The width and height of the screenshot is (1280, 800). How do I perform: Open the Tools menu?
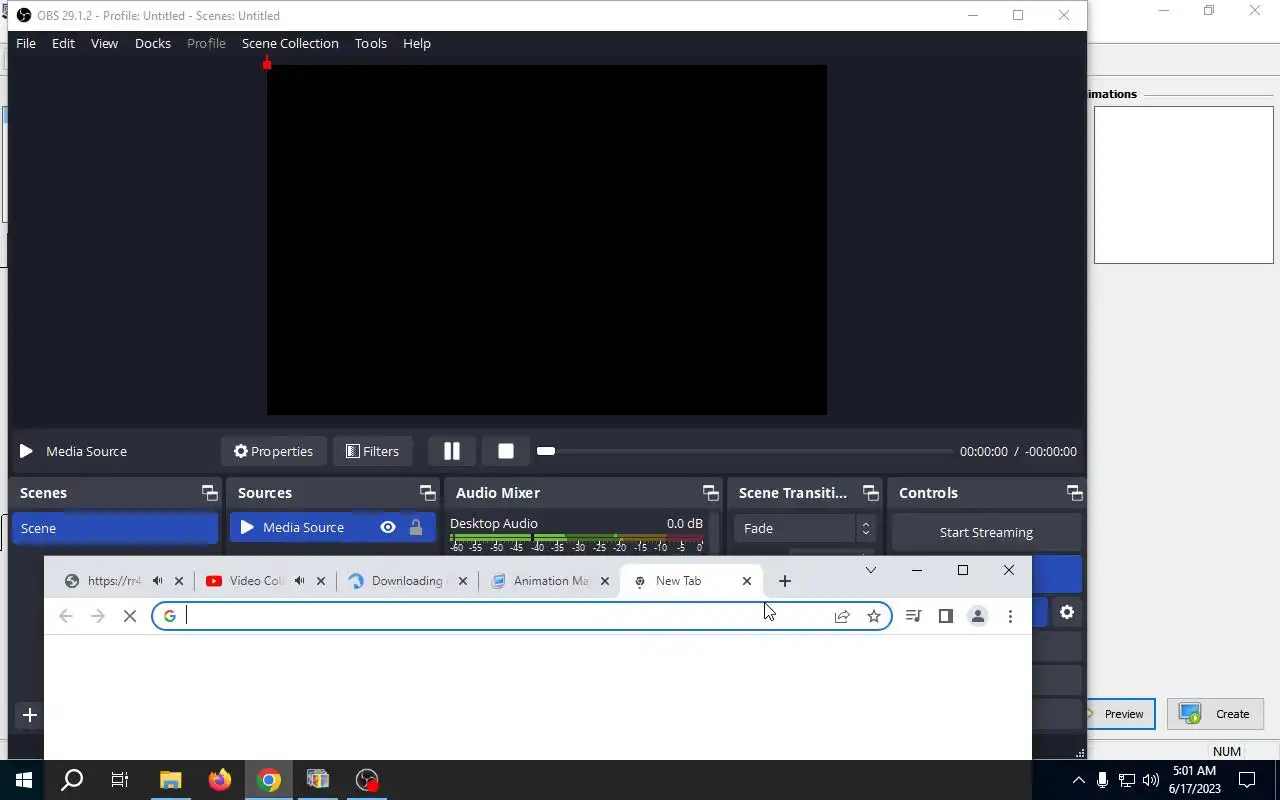[x=370, y=43]
